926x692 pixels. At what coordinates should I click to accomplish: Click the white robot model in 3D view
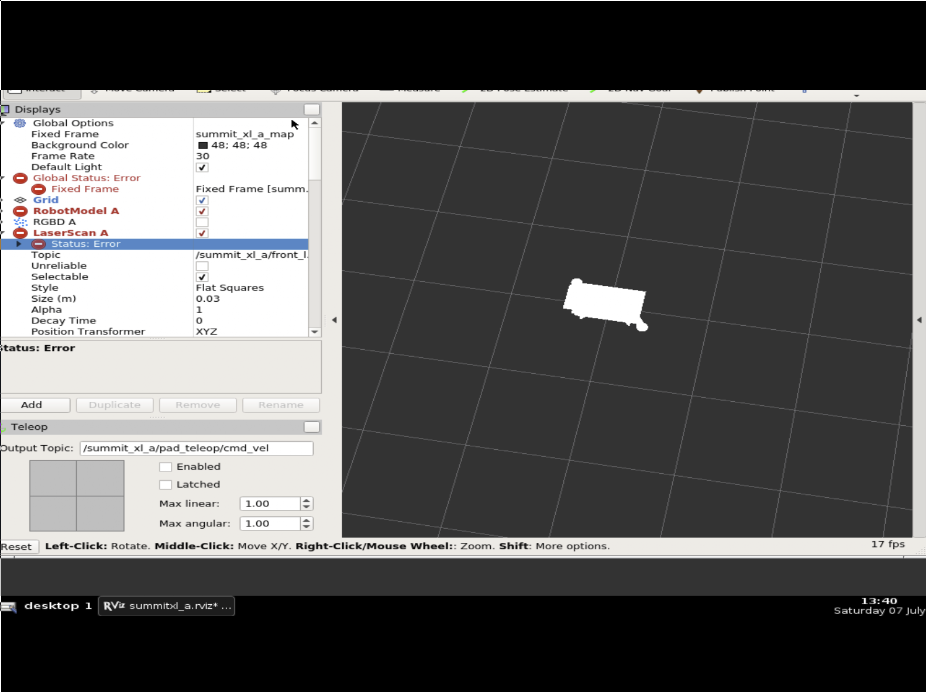pos(605,304)
